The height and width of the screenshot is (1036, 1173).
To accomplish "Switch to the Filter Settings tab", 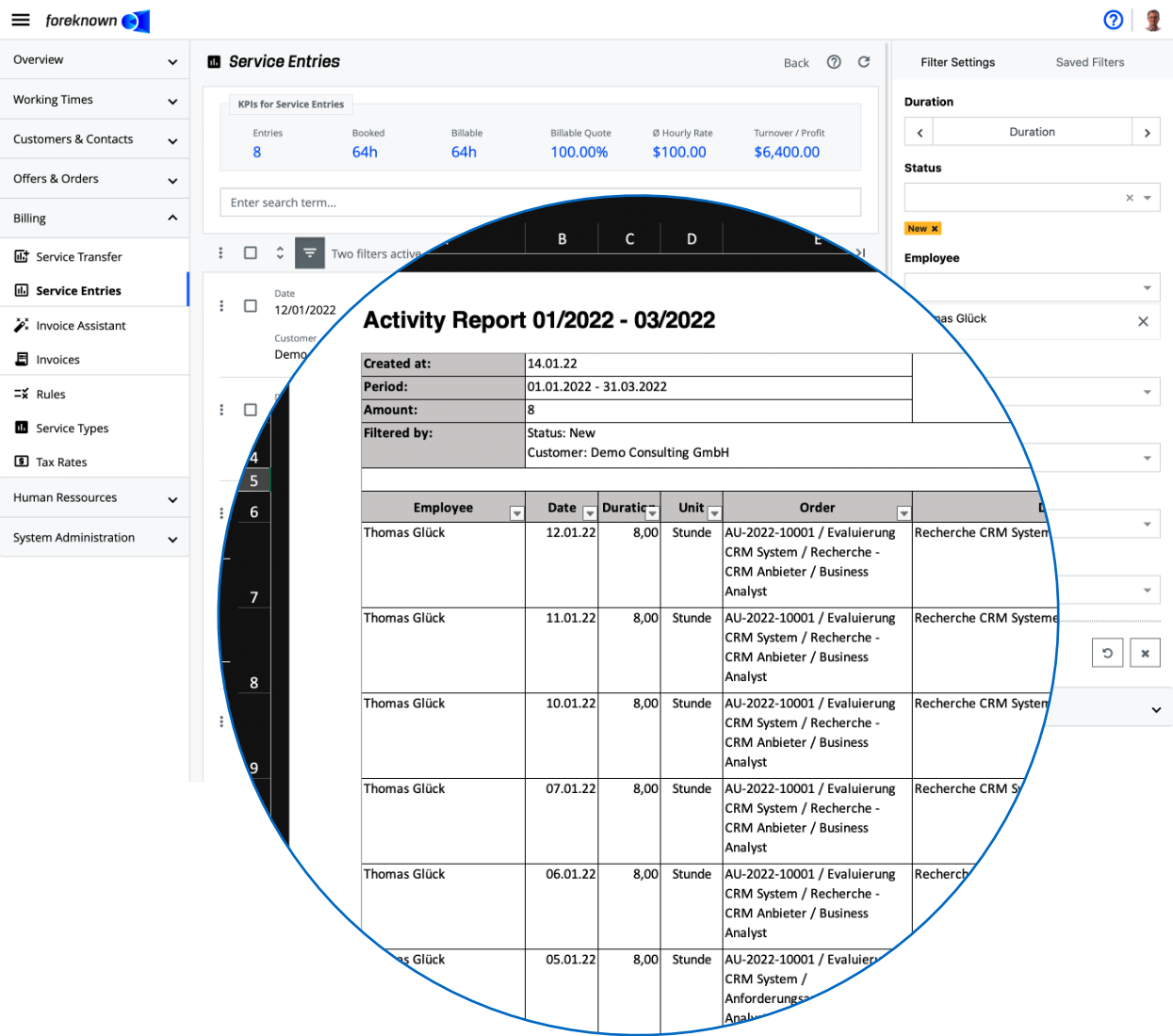I will tap(957, 62).
